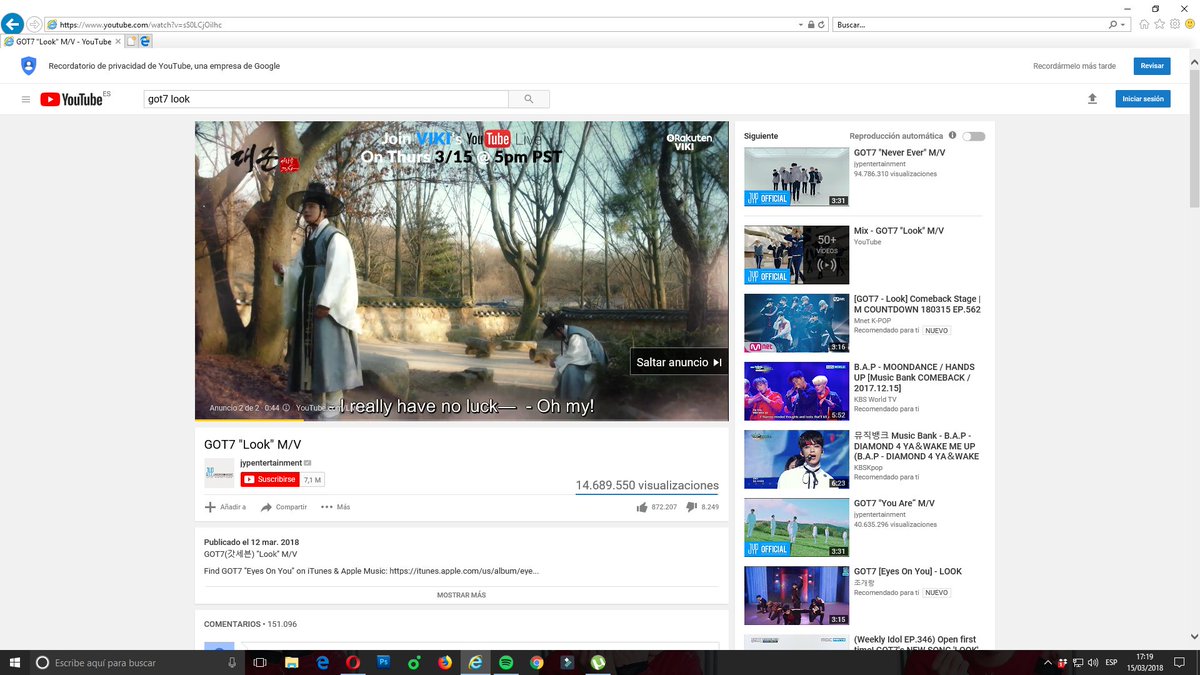Image resolution: width=1200 pixels, height=675 pixels.
Task: Click Añadir a plus icon
Action: pos(210,507)
